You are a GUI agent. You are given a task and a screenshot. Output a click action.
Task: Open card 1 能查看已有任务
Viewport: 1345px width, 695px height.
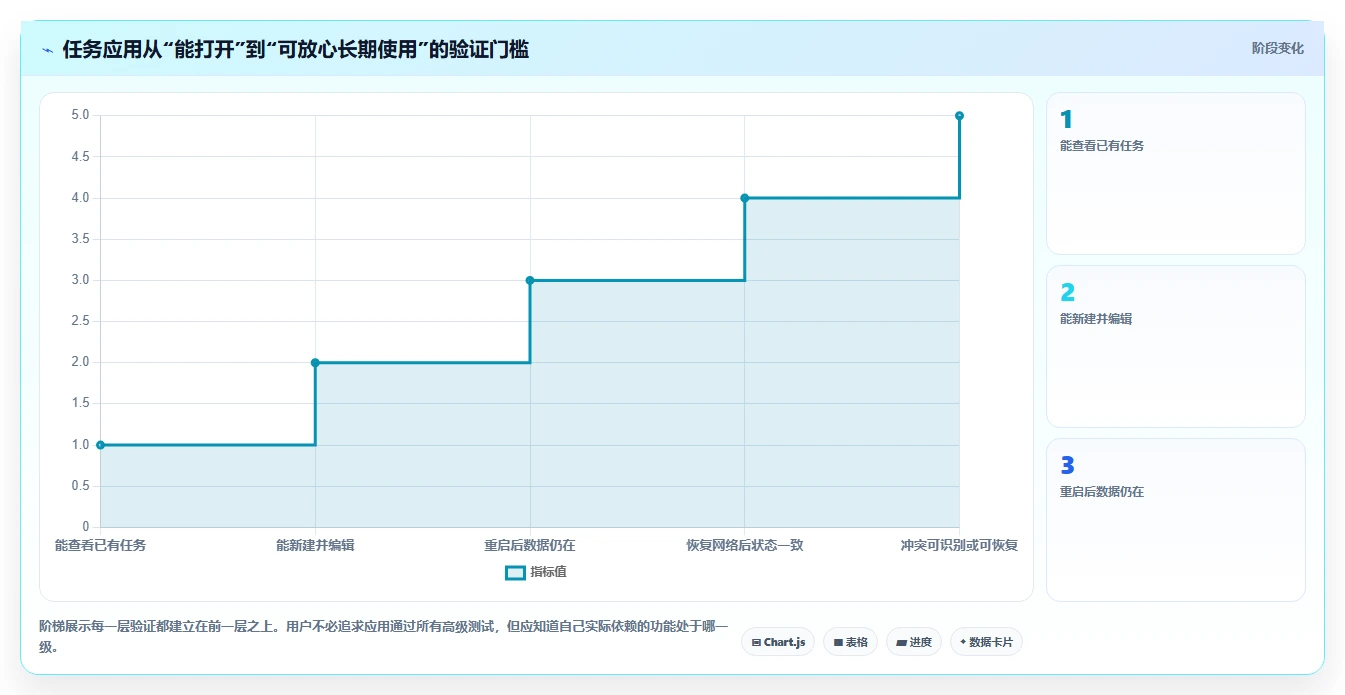coord(1175,174)
